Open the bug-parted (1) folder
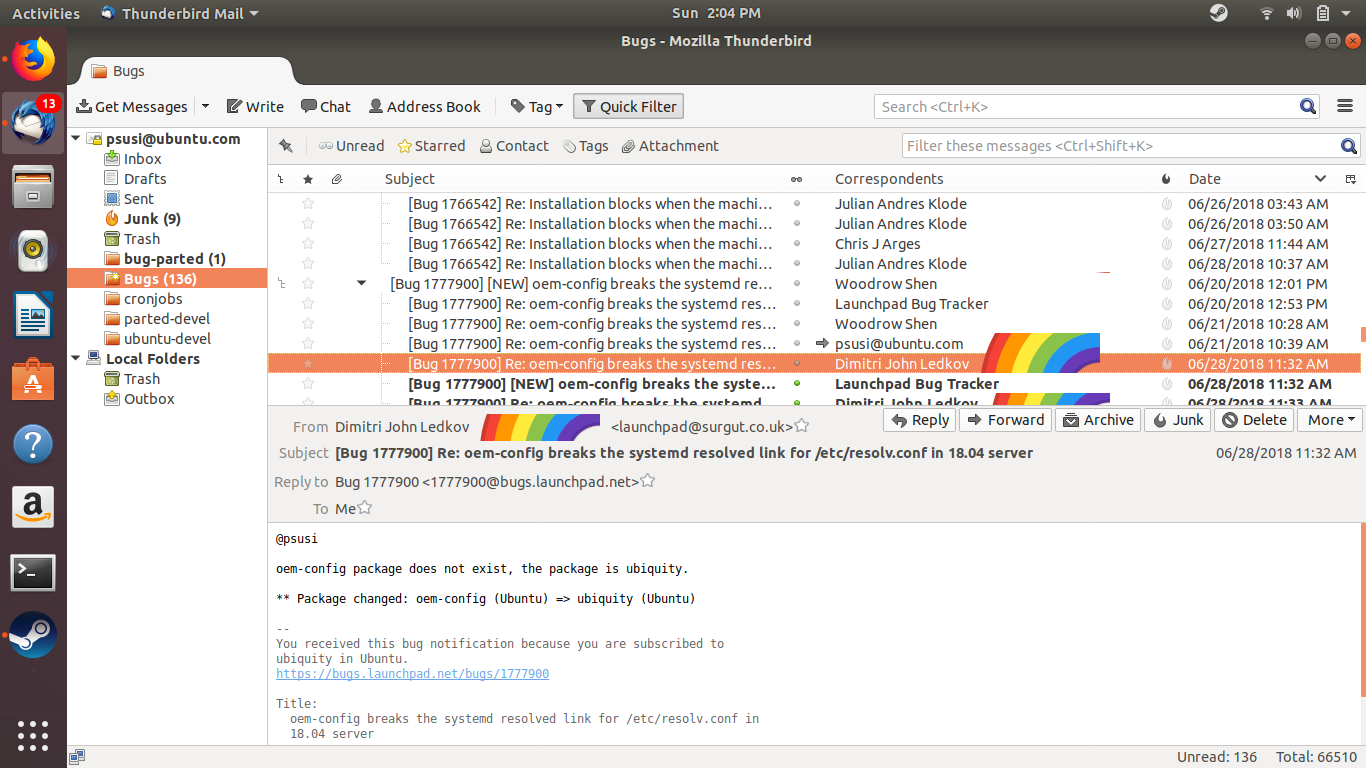The width and height of the screenshot is (1366, 768). point(174,259)
